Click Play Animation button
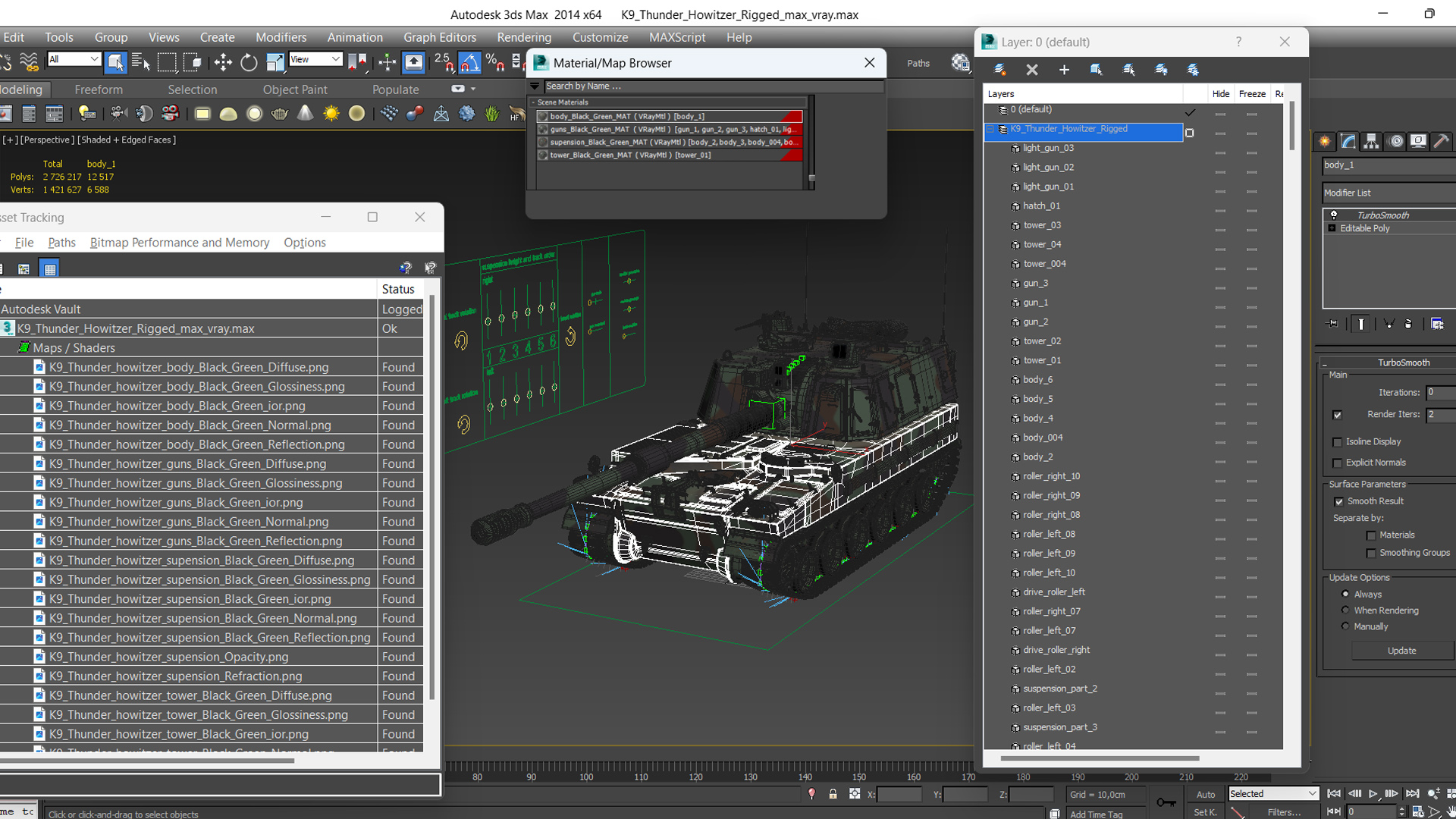Screen dimensions: 1456x819 (x=1373, y=794)
